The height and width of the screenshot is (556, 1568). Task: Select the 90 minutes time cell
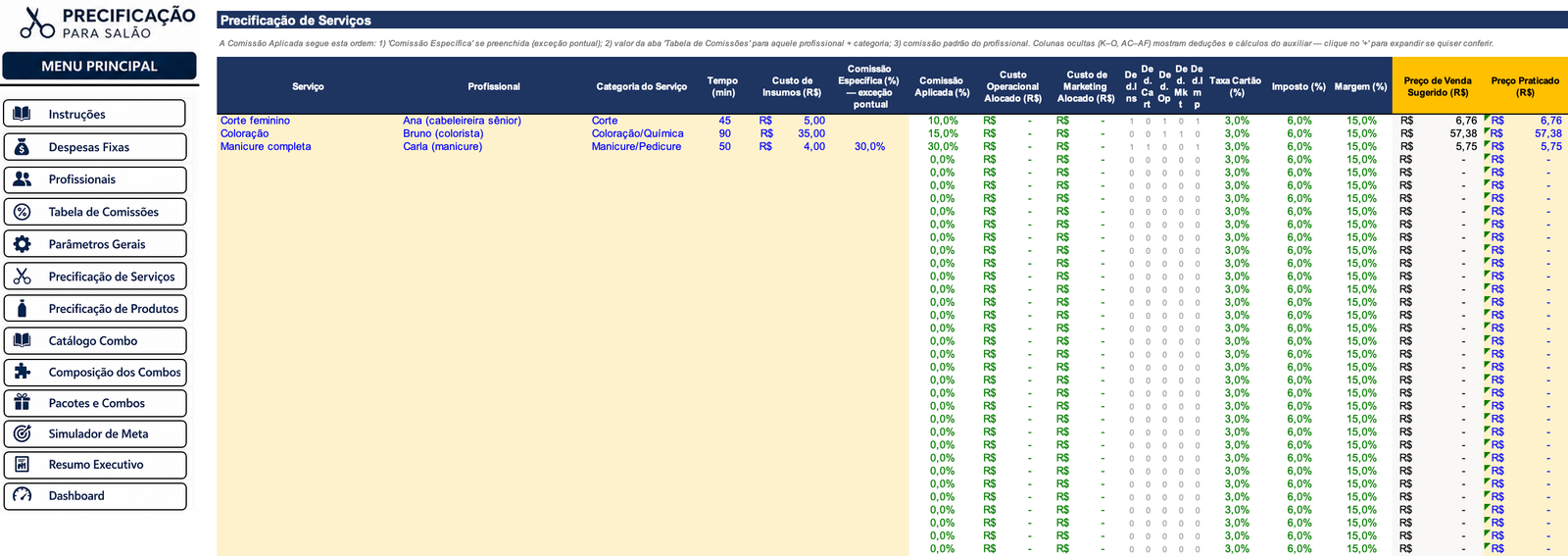tap(724, 133)
